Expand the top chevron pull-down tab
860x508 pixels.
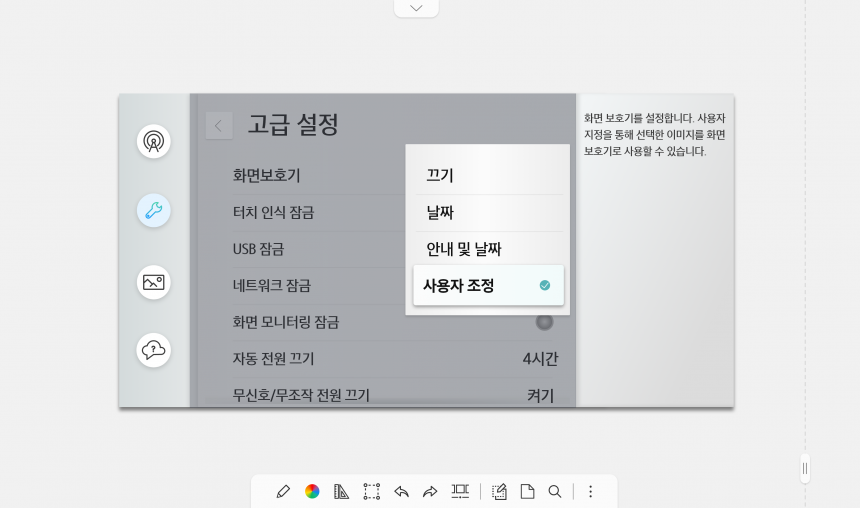click(416, 8)
